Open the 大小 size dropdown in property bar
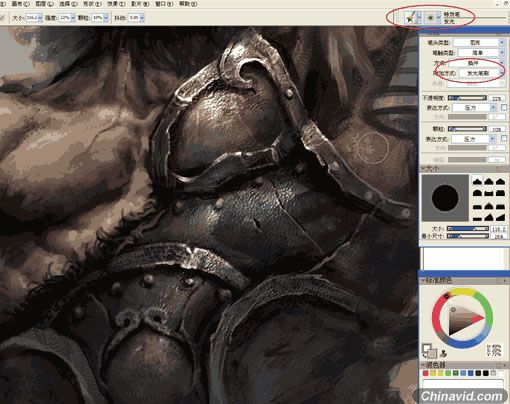The height and width of the screenshot is (404, 510). (x=40, y=18)
